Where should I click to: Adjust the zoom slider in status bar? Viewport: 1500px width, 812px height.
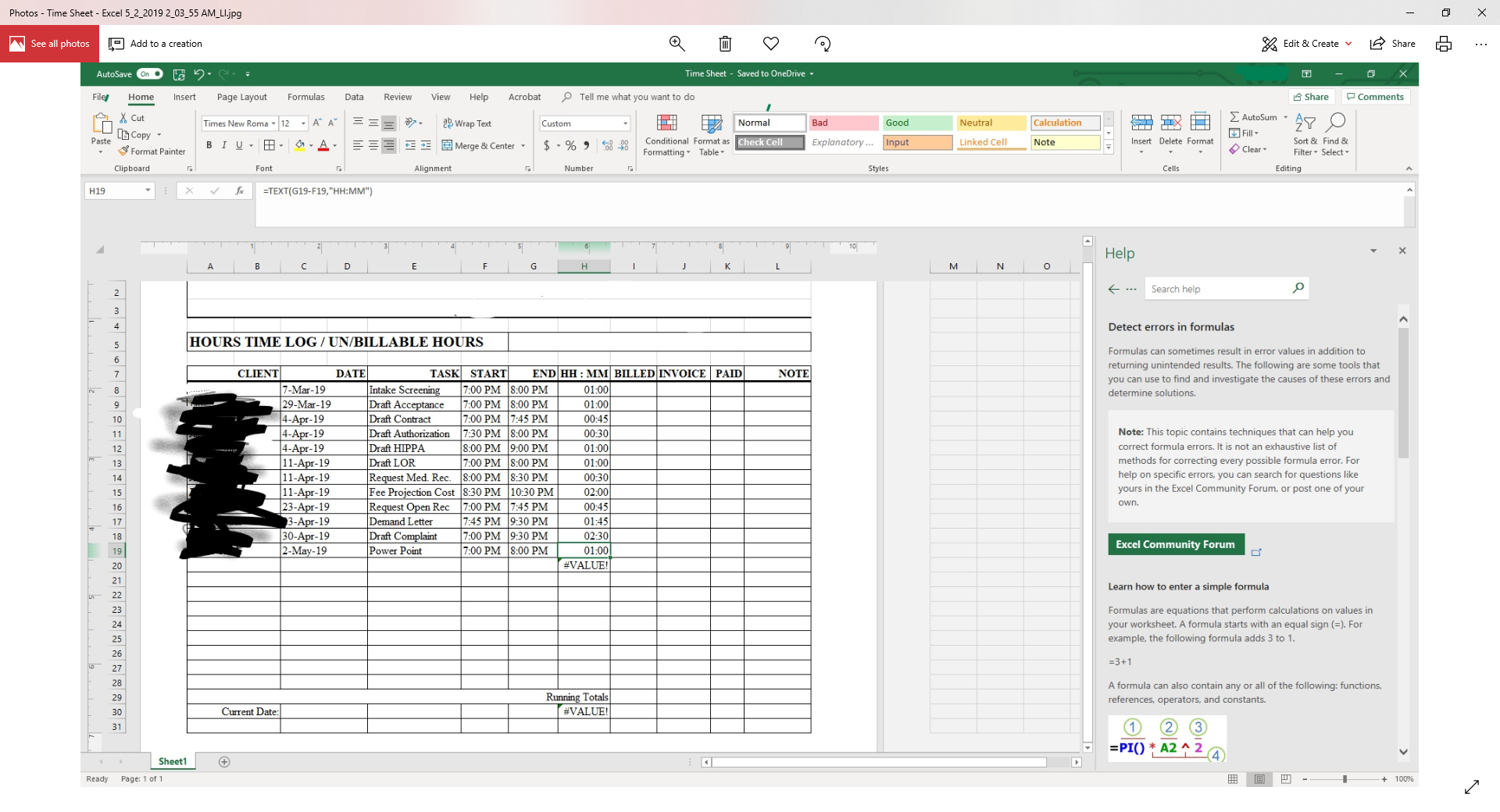pos(1345,779)
